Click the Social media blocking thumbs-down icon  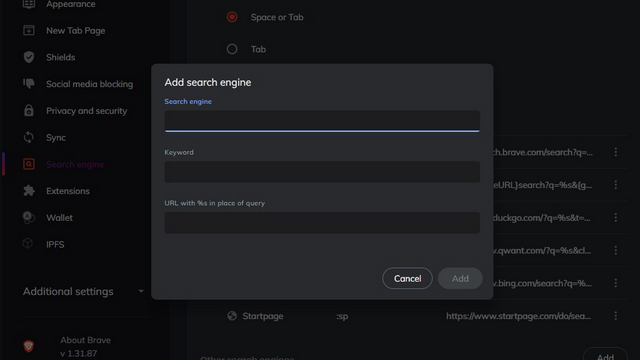click(x=29, y=84)
